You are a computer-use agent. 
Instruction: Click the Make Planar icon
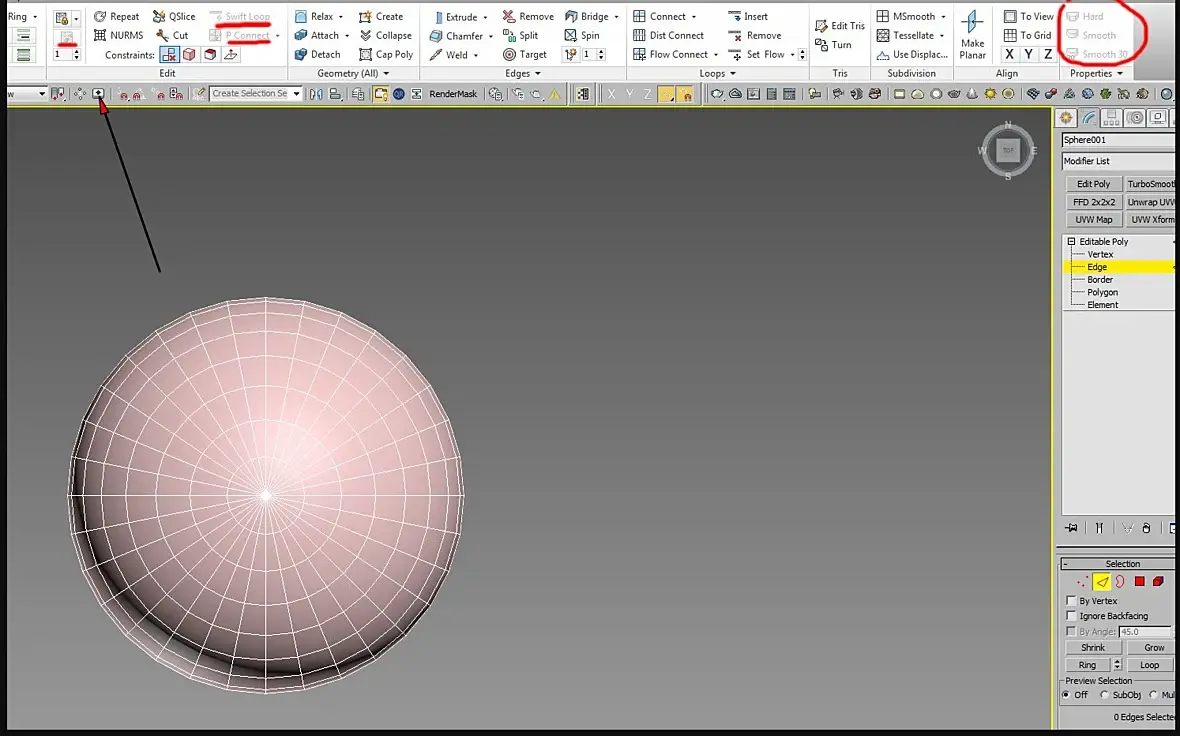point(972,25)
